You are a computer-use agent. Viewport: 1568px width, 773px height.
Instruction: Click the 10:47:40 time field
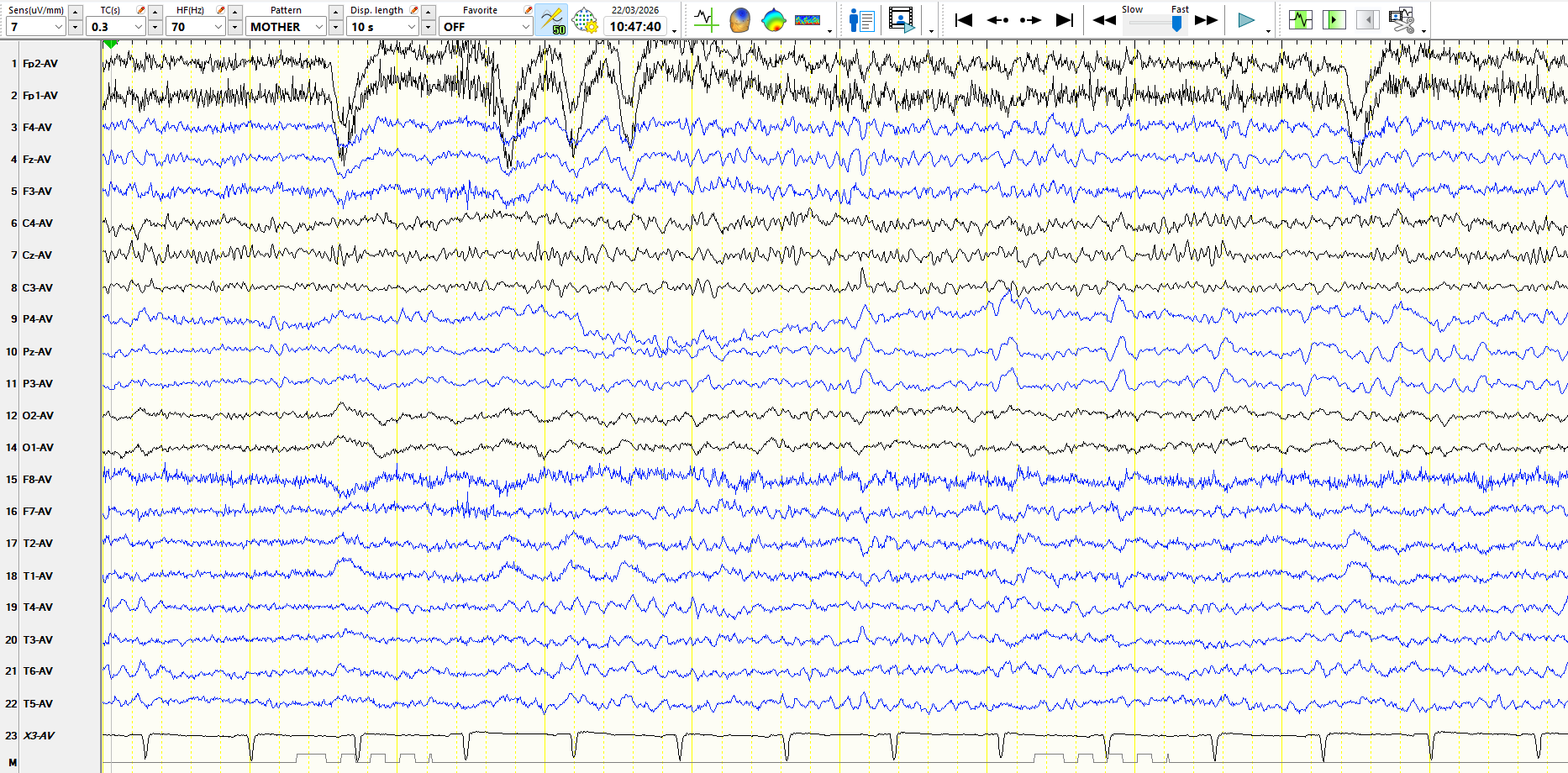point(635,27)
